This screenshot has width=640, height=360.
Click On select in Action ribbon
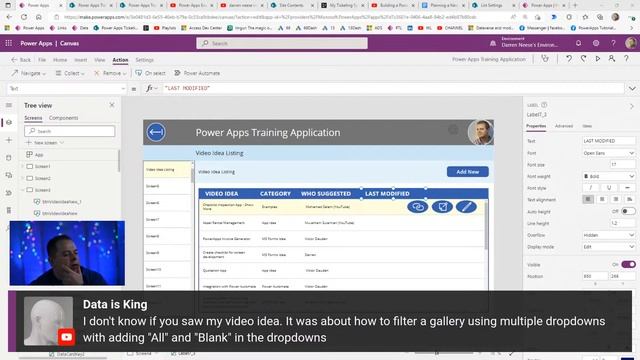tap(151, 73)
